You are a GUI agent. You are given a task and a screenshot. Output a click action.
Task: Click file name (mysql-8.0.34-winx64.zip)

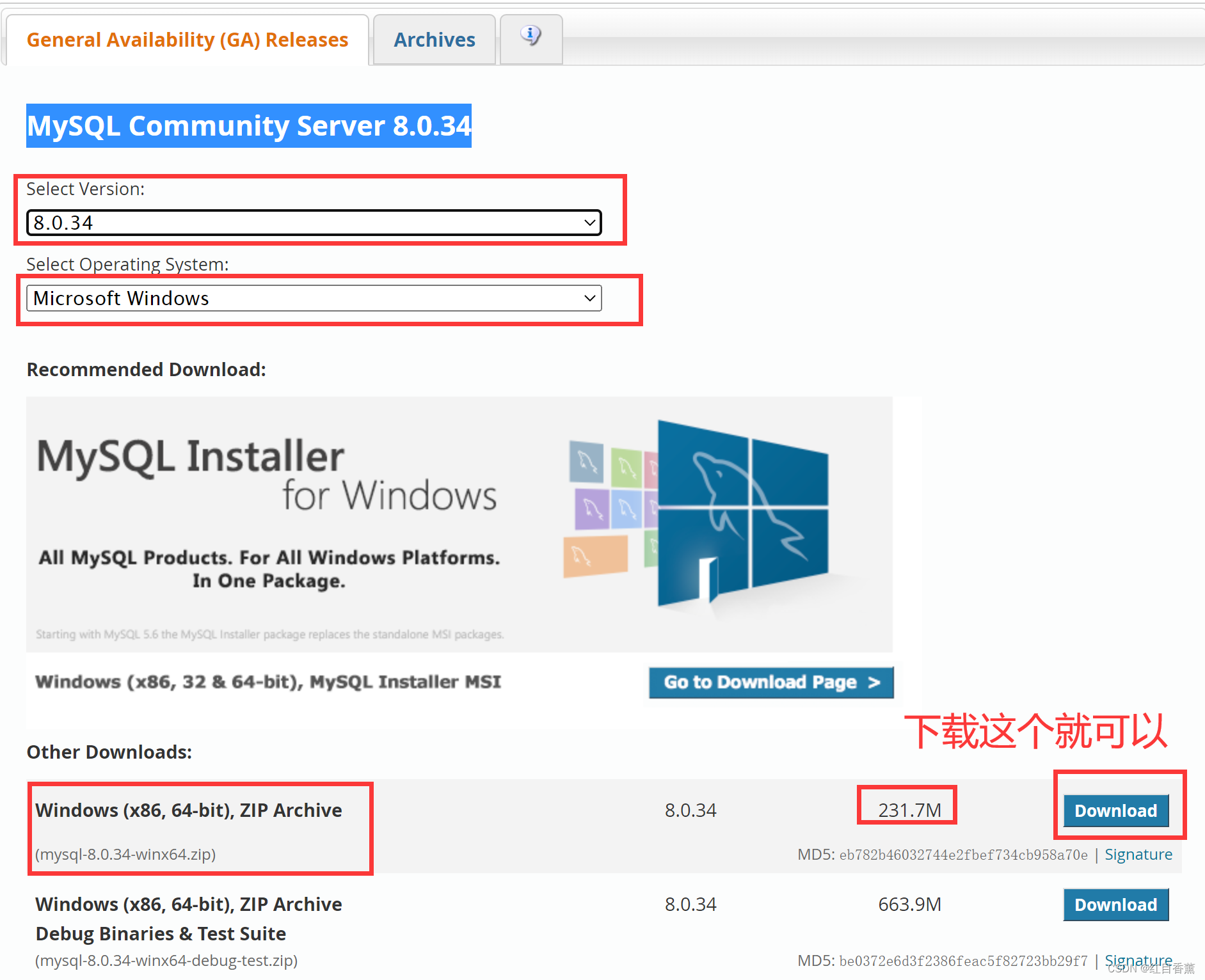(x=125, y=855)
